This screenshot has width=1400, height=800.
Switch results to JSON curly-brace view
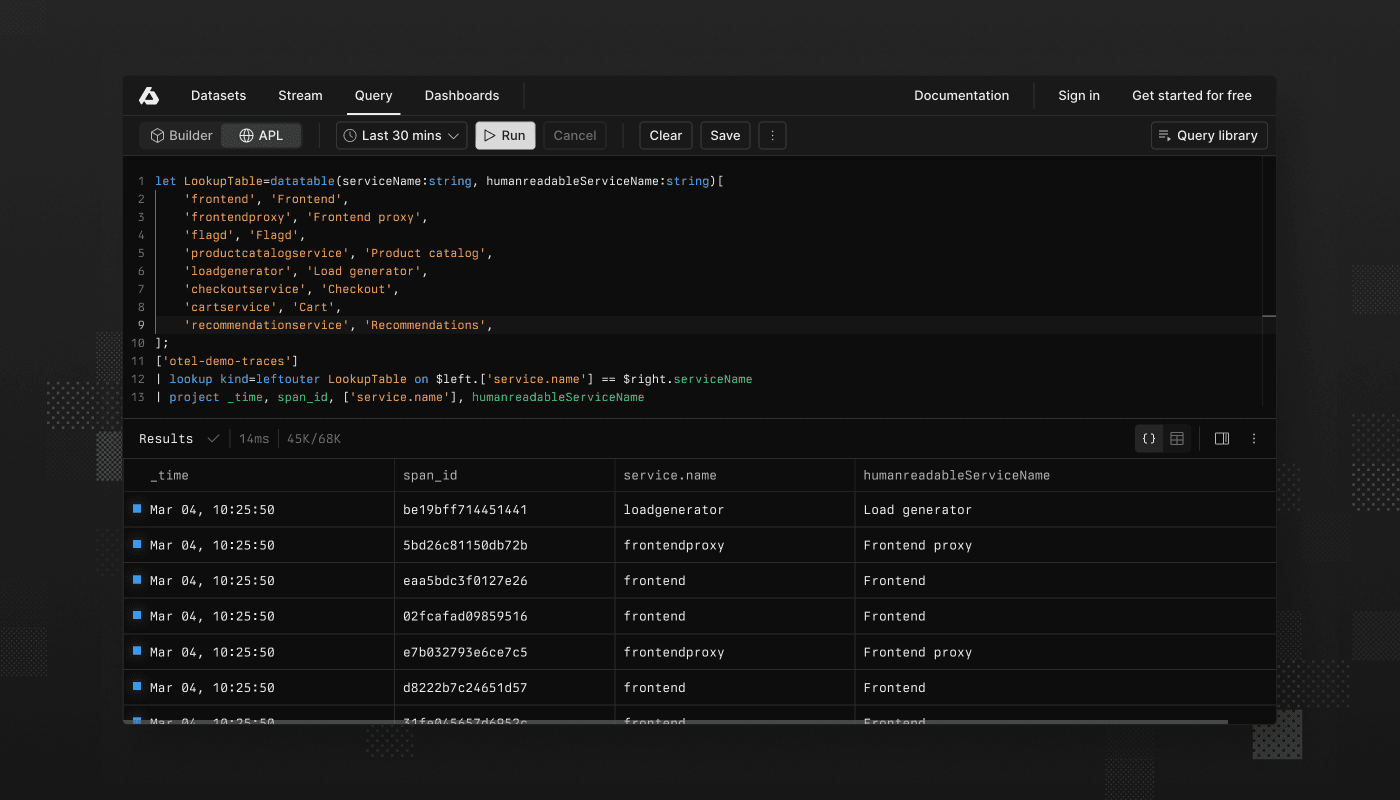coord(1148,438)
